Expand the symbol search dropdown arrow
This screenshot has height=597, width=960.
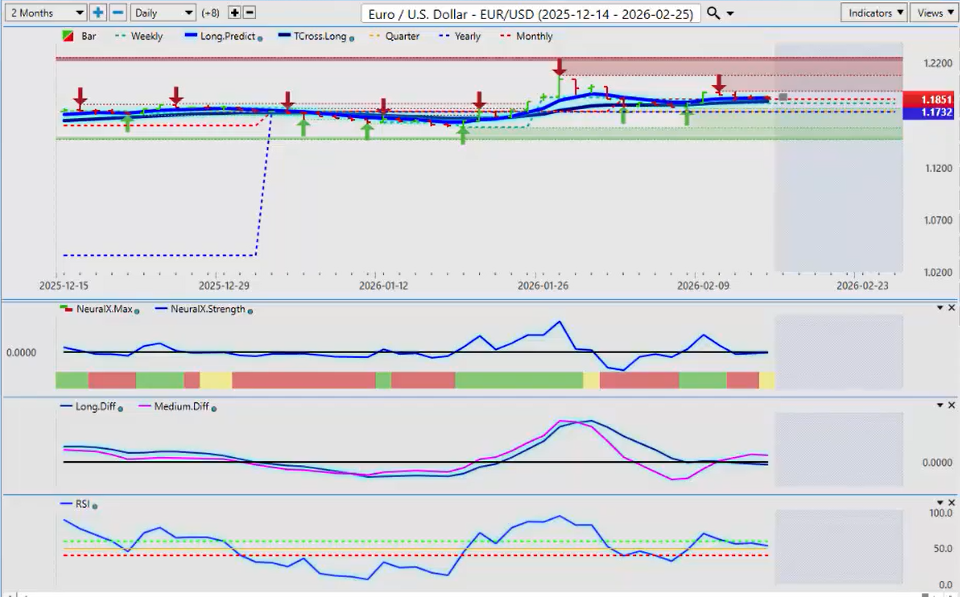click(x=730, y=13)
